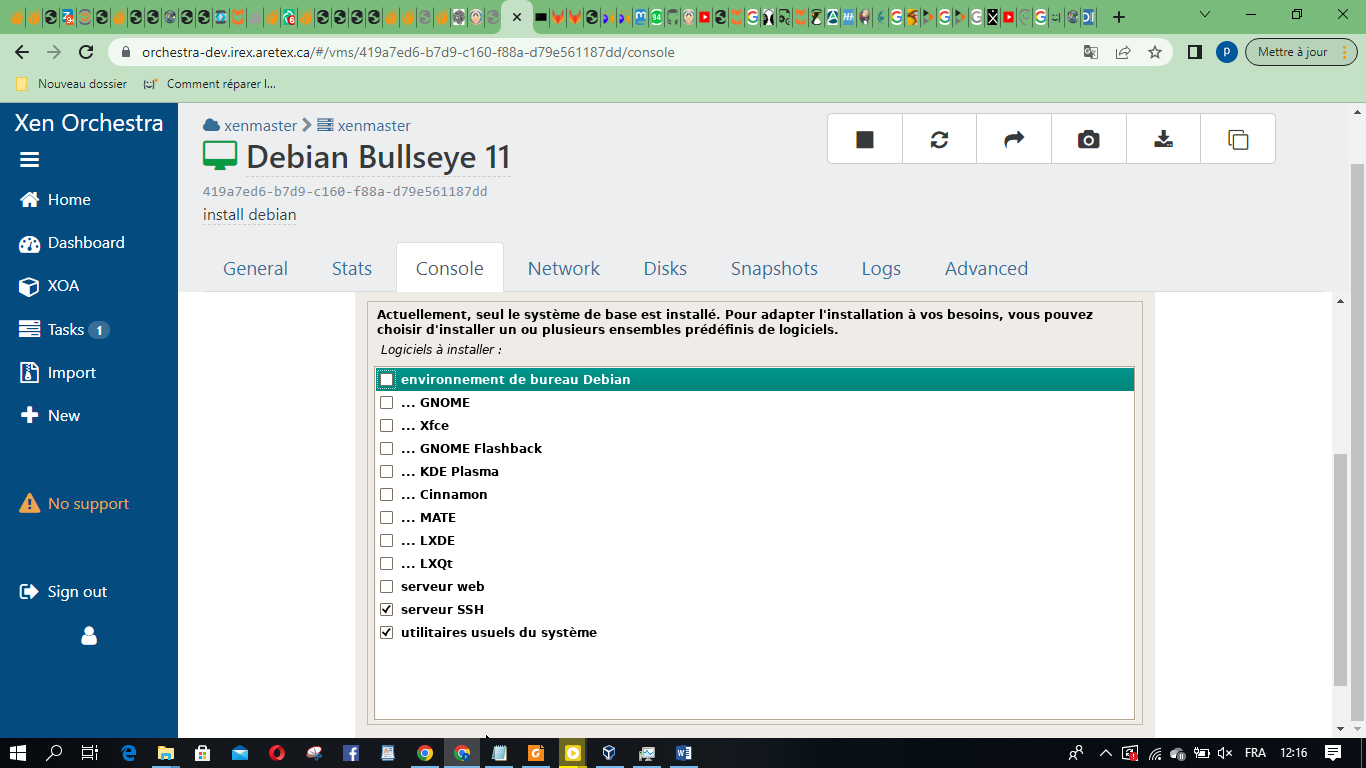Share this page via the share icon

click(1123, 52)
